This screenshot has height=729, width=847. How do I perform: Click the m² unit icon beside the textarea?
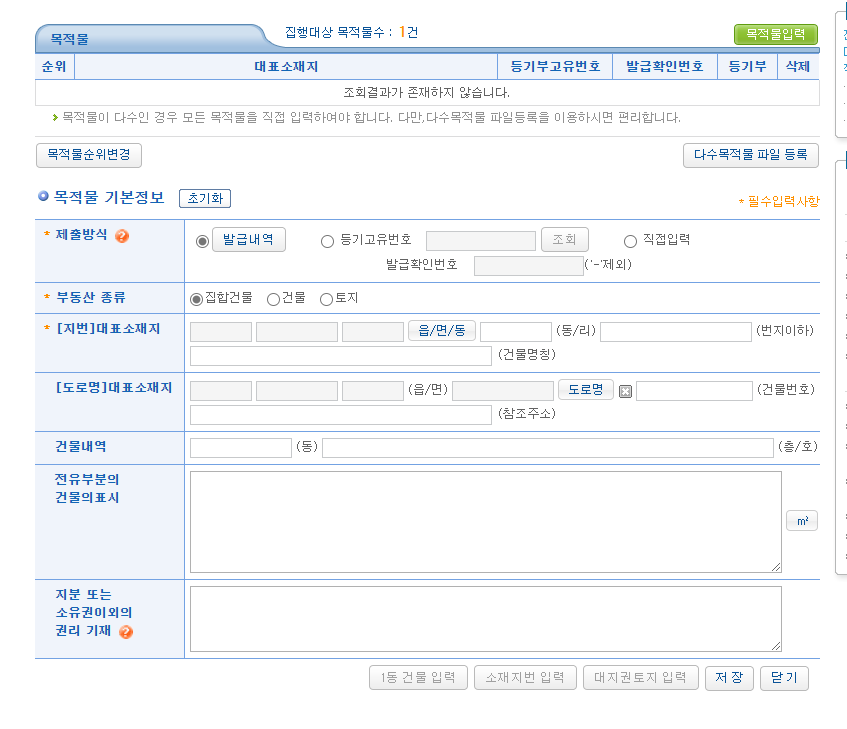click(x=801, y=520)
